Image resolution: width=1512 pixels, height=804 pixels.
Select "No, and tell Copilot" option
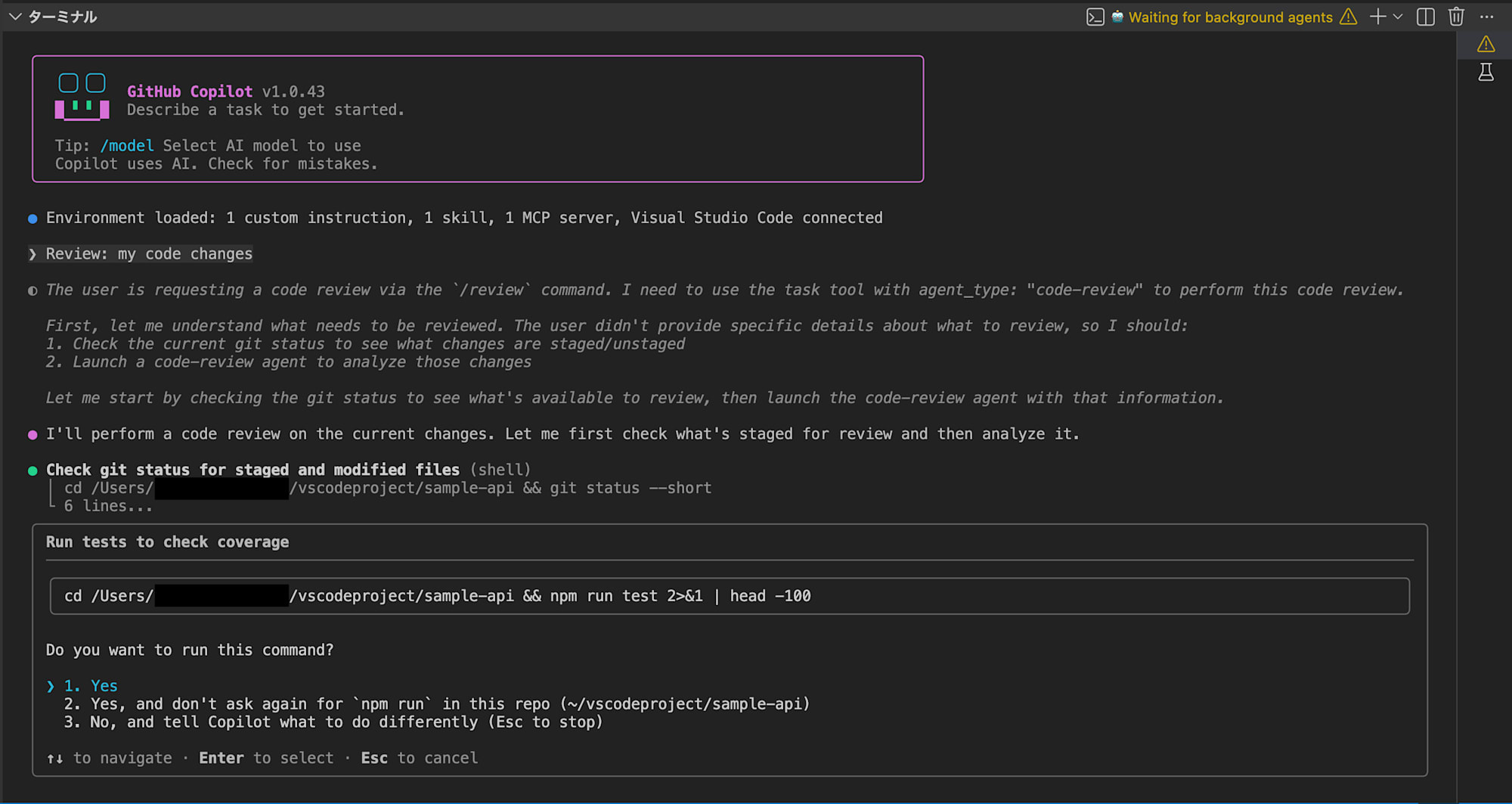coord(333,722)
